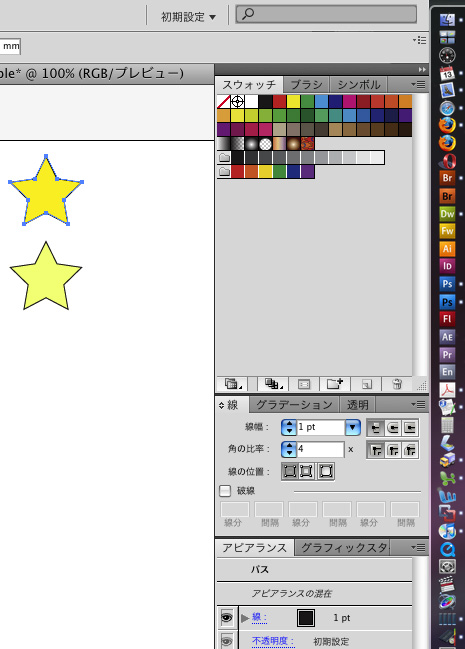Image resolution: width=465 pixels, height=649 pixels.
Task: Select the round join corner icon
Action: click(393, 450)
